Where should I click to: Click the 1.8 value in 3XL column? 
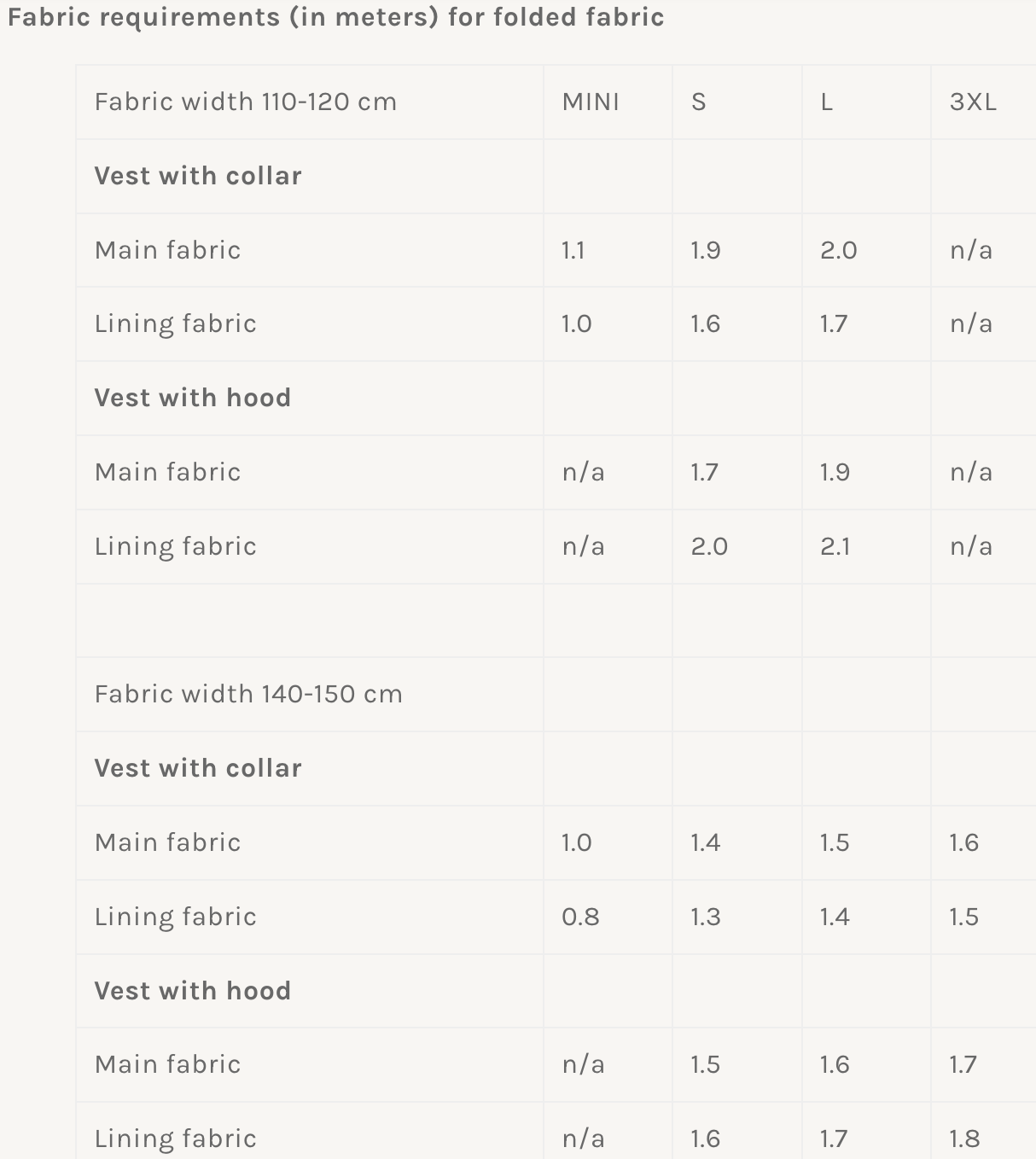pyautogui.click(x=964, y=1139)
